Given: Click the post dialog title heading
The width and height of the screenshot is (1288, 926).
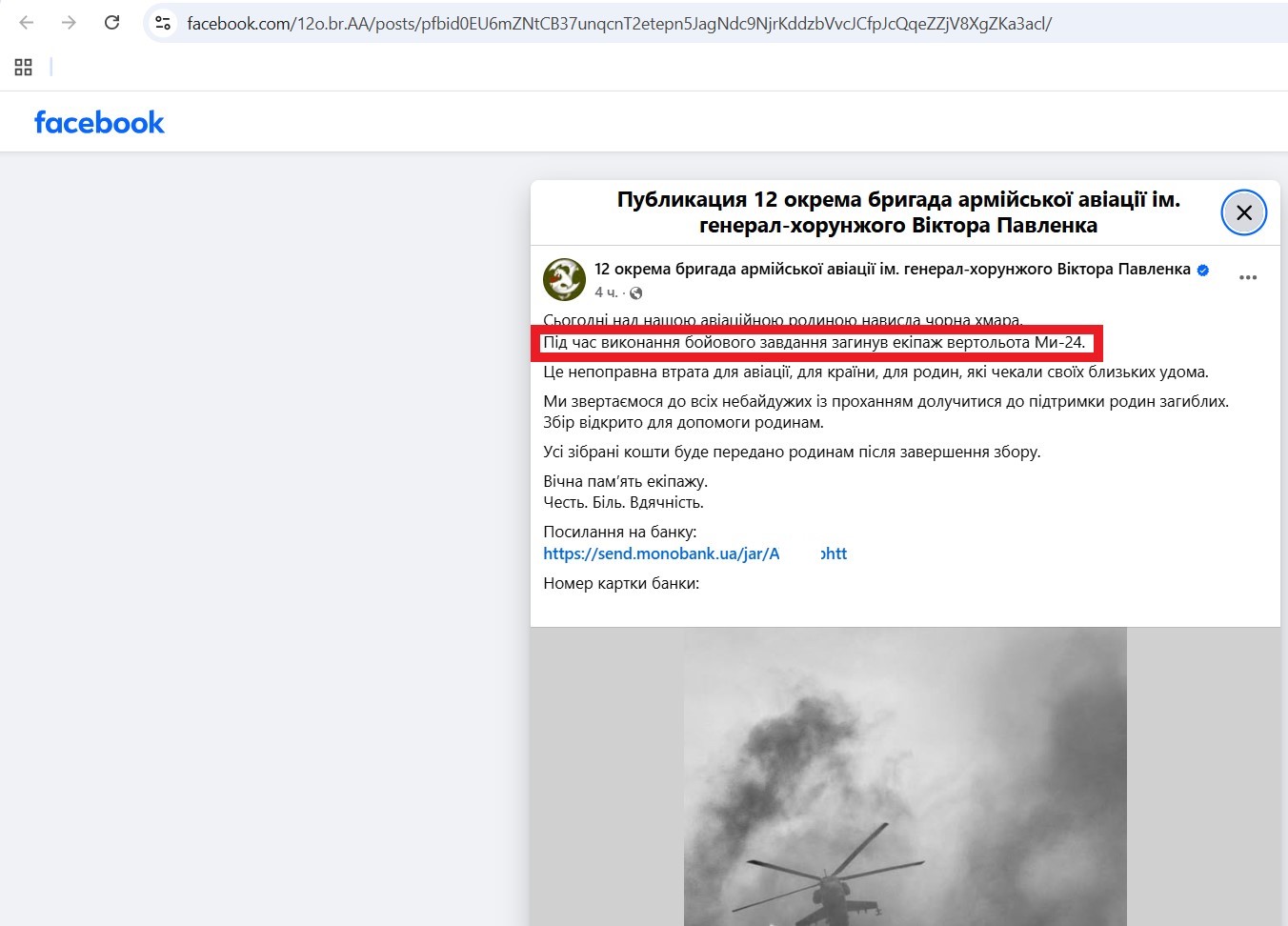Looking at the screenshot, I should [899, 212].
